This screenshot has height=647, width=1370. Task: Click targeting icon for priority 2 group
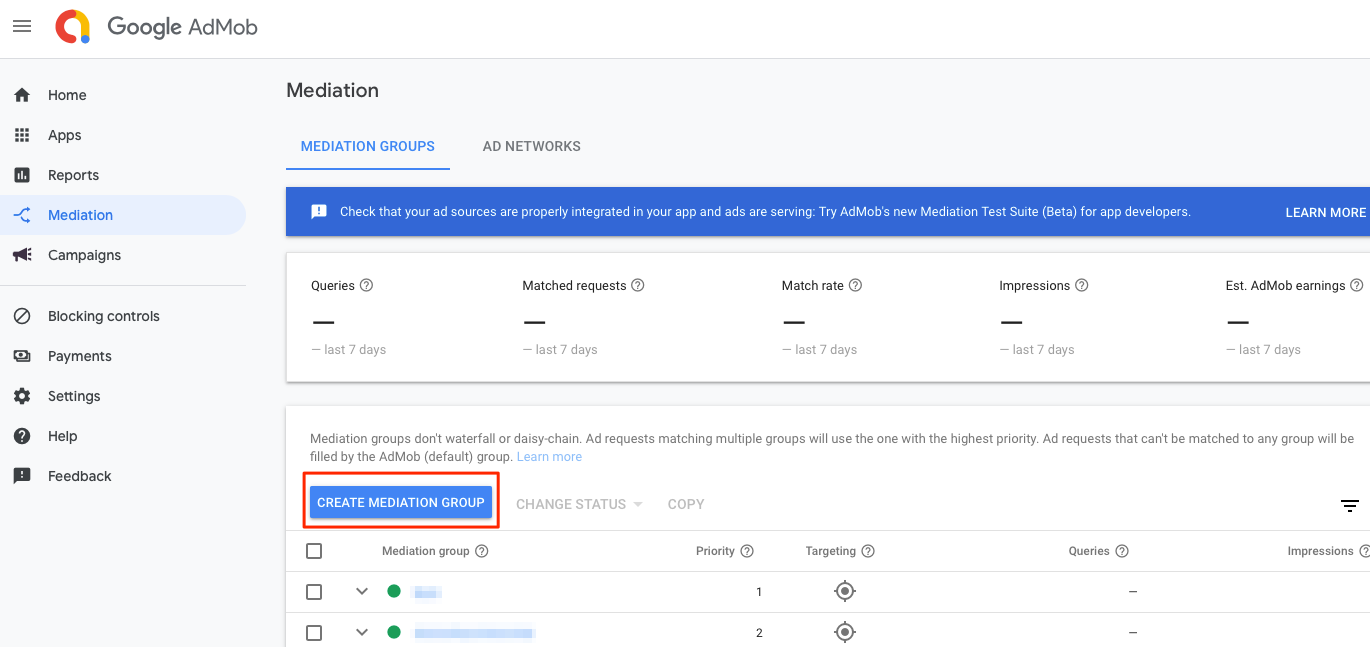pyautogui.click(x=845, y=632)
